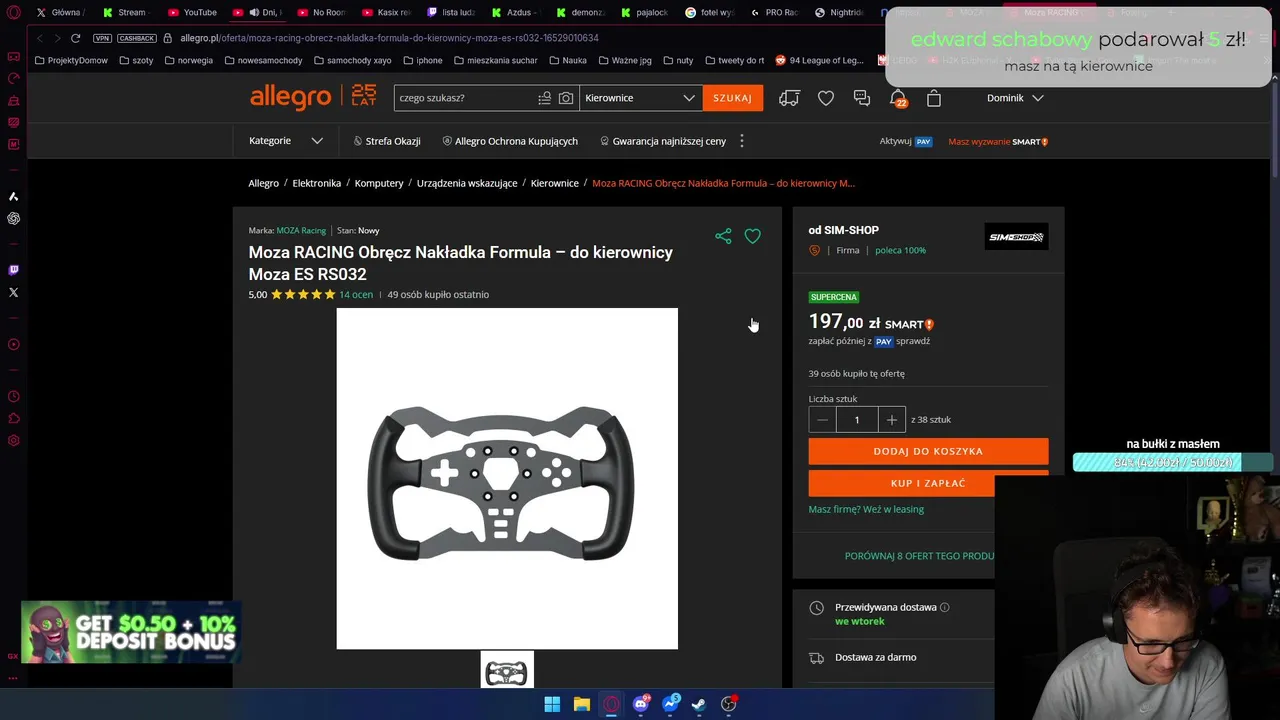This screenshot has height=720, width=1280.
Task: Switch to the Stream browser tab
Action: click(125, 12)
